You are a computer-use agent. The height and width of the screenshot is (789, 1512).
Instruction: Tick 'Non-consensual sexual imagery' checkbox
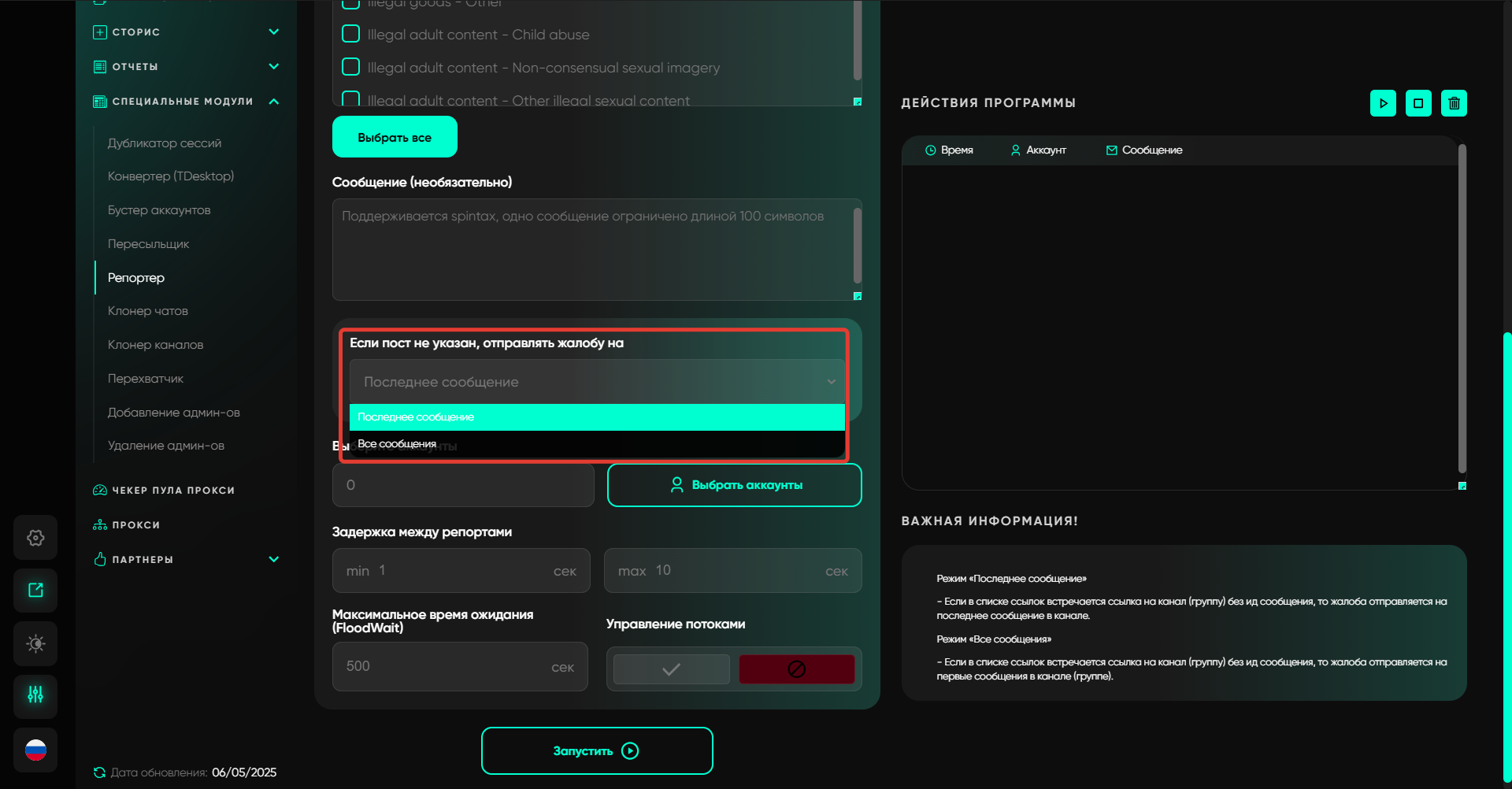tap(351, 67)
